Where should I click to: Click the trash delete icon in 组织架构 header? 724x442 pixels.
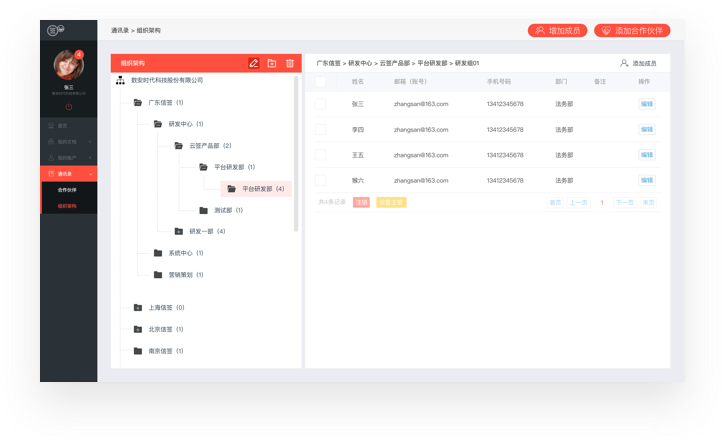pos(290,63)
